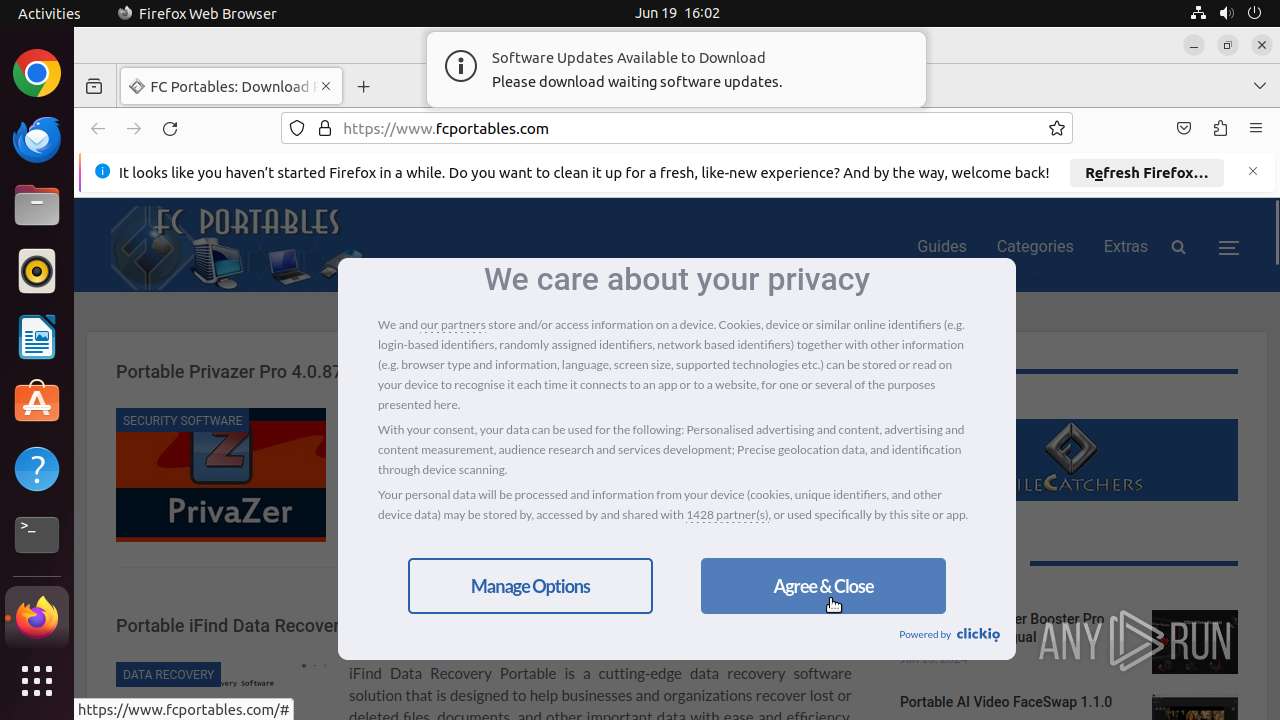Open the Categories menu item

point(1034,247)
